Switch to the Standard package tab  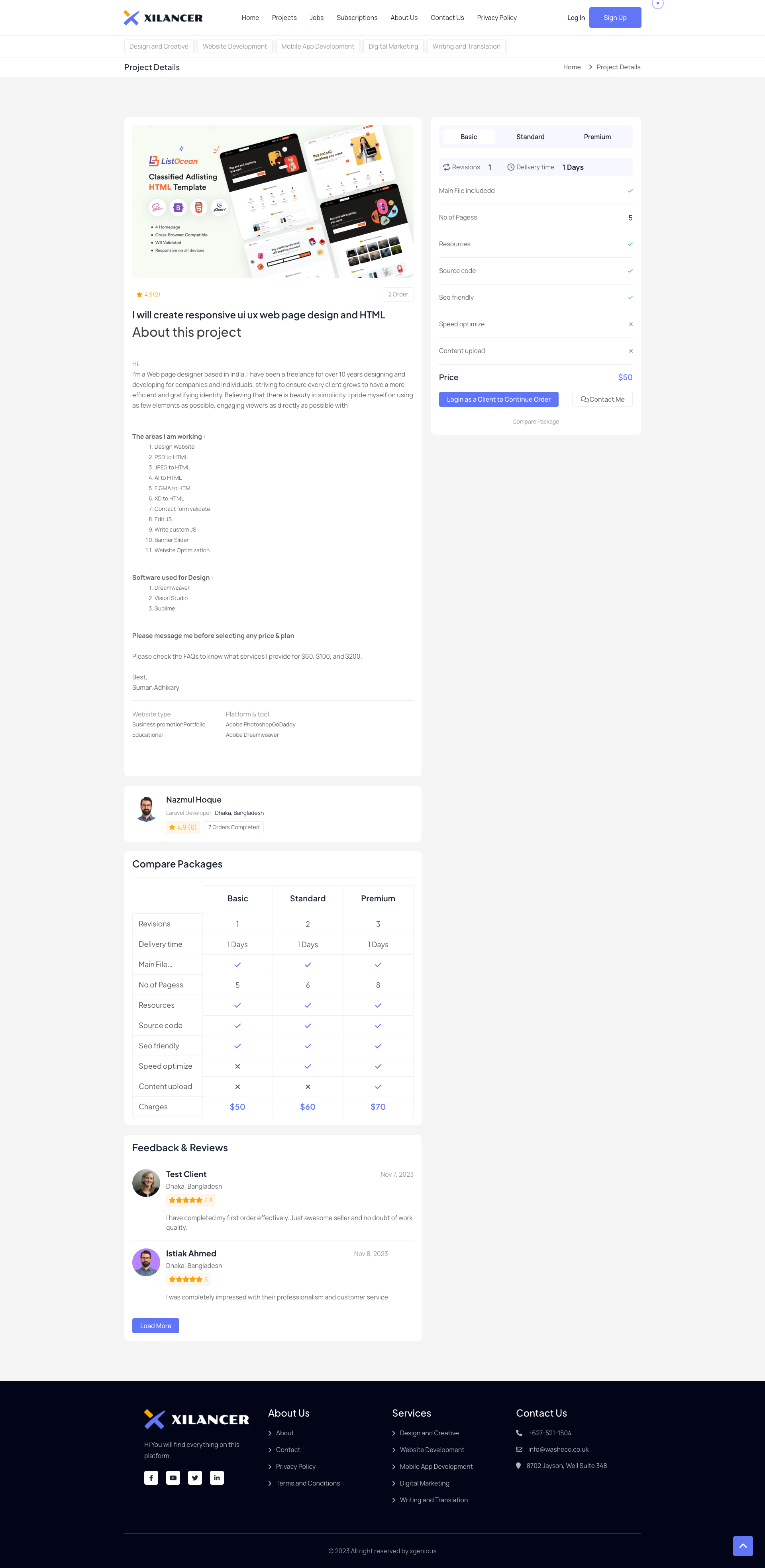click(530, 137)
